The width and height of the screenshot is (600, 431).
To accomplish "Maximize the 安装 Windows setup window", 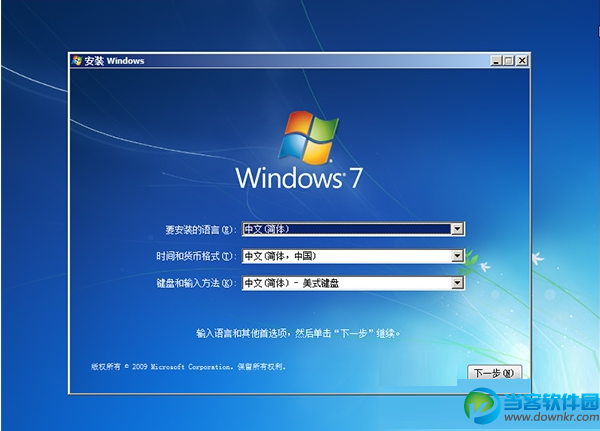I will tap(509, 60).
